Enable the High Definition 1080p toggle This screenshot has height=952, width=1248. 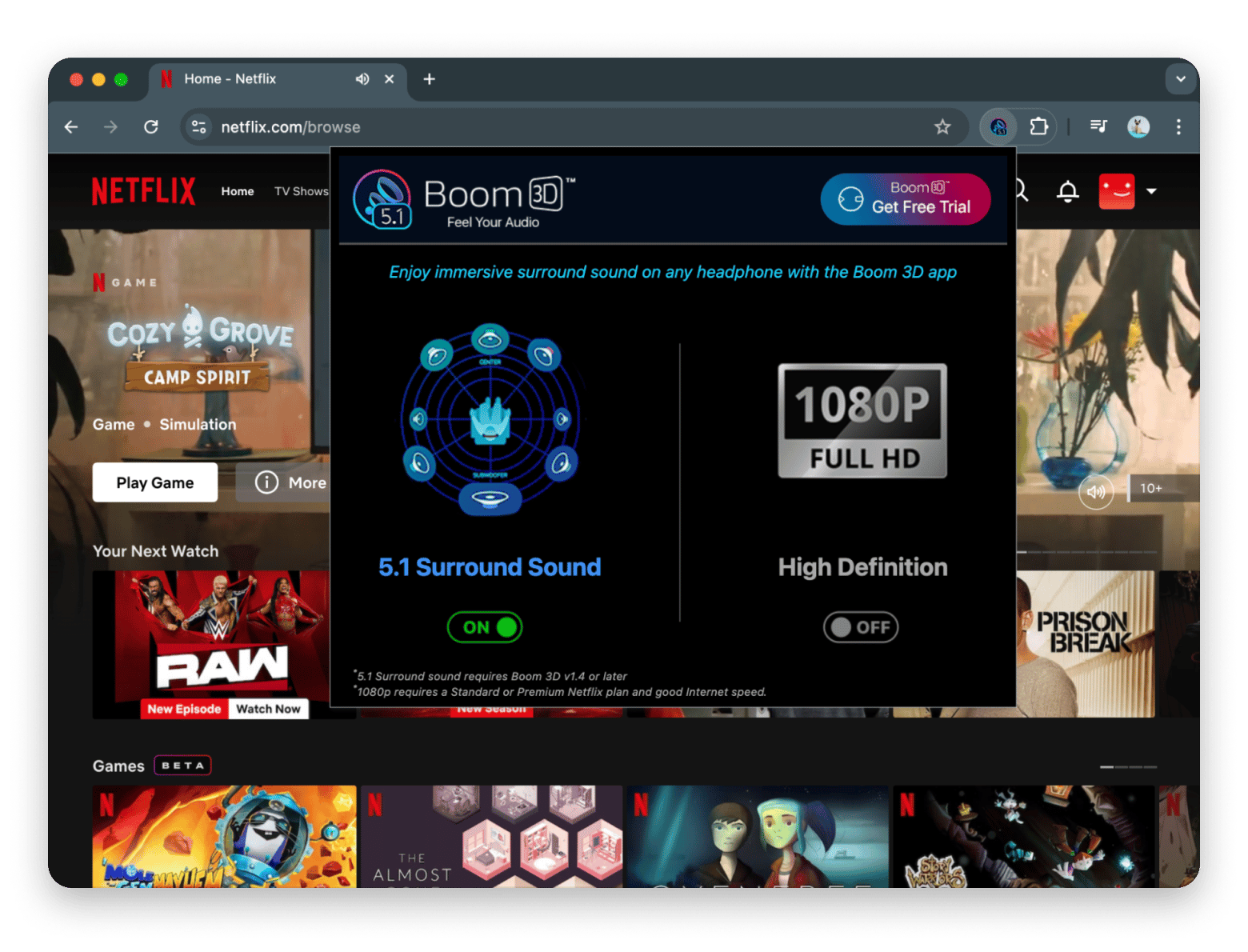pos(861,627)
